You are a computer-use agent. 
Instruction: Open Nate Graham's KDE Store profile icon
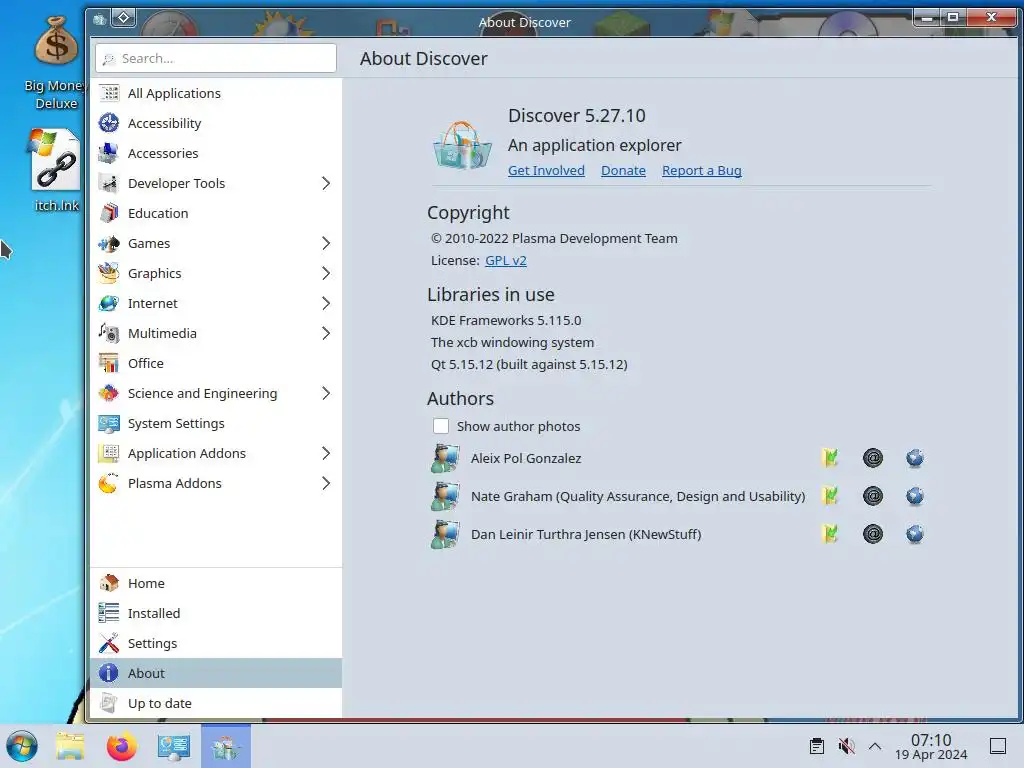tap(830, 496)
